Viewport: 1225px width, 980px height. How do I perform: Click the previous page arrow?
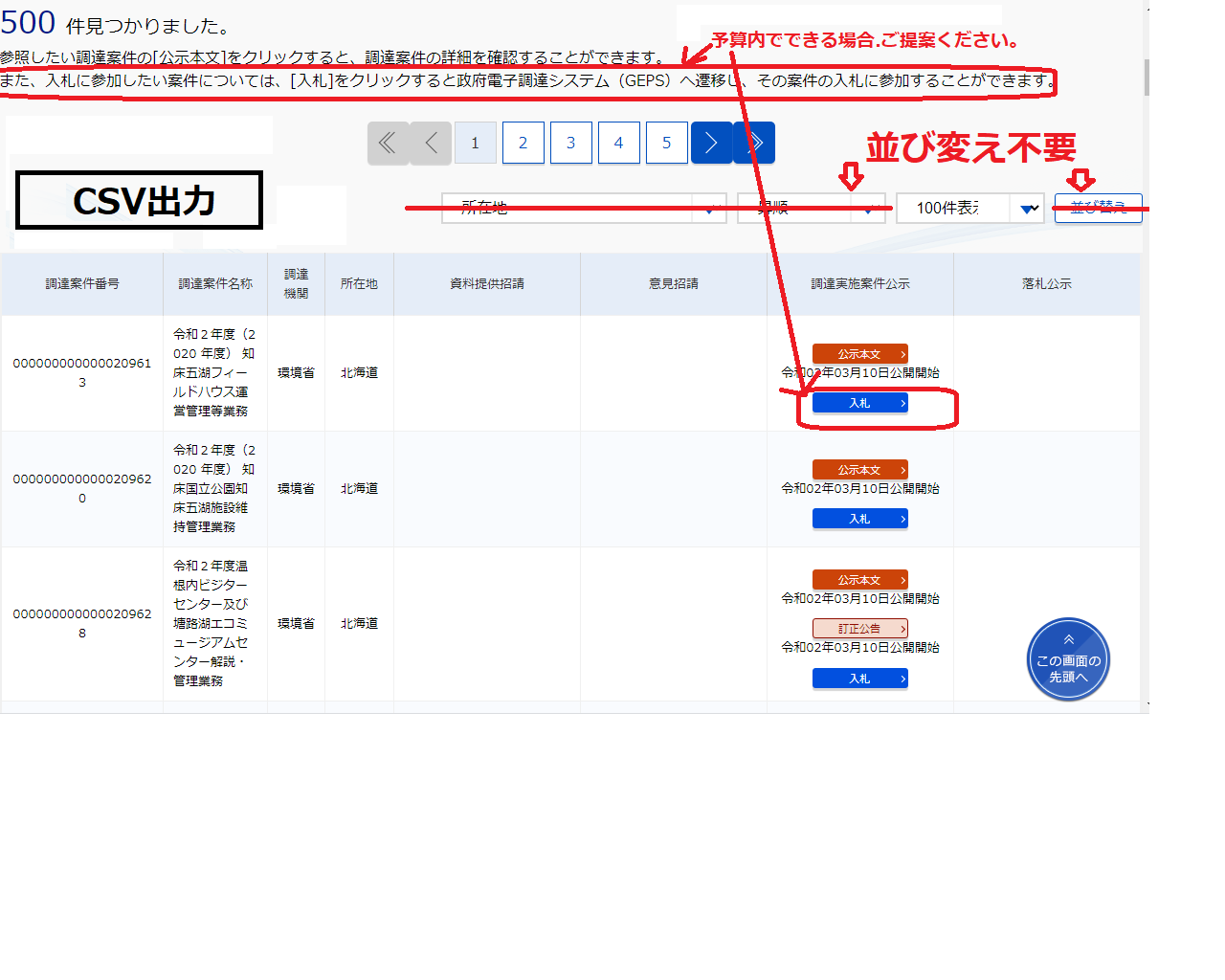[x=431, y=144]
